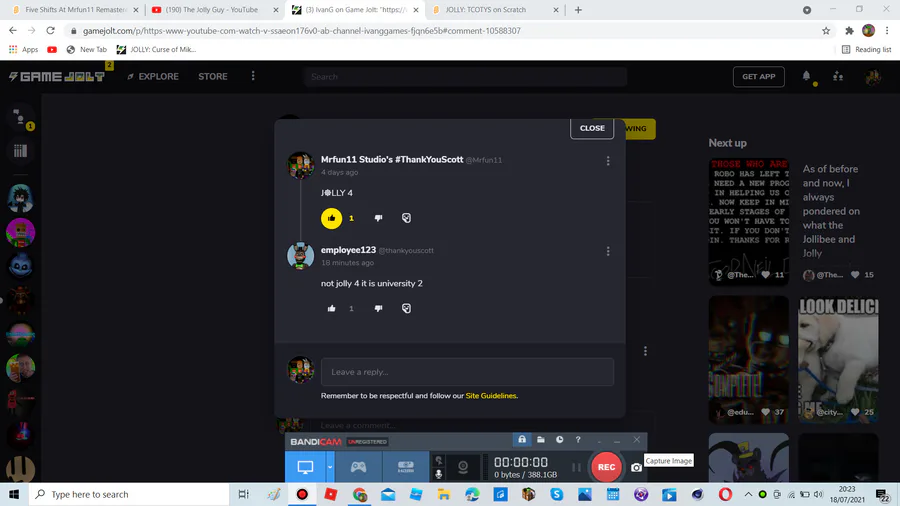Open Mrfun11 Studio's profile name
This screenshot has width=900, height=506.
pyautogui.click(x=392, y=159)
